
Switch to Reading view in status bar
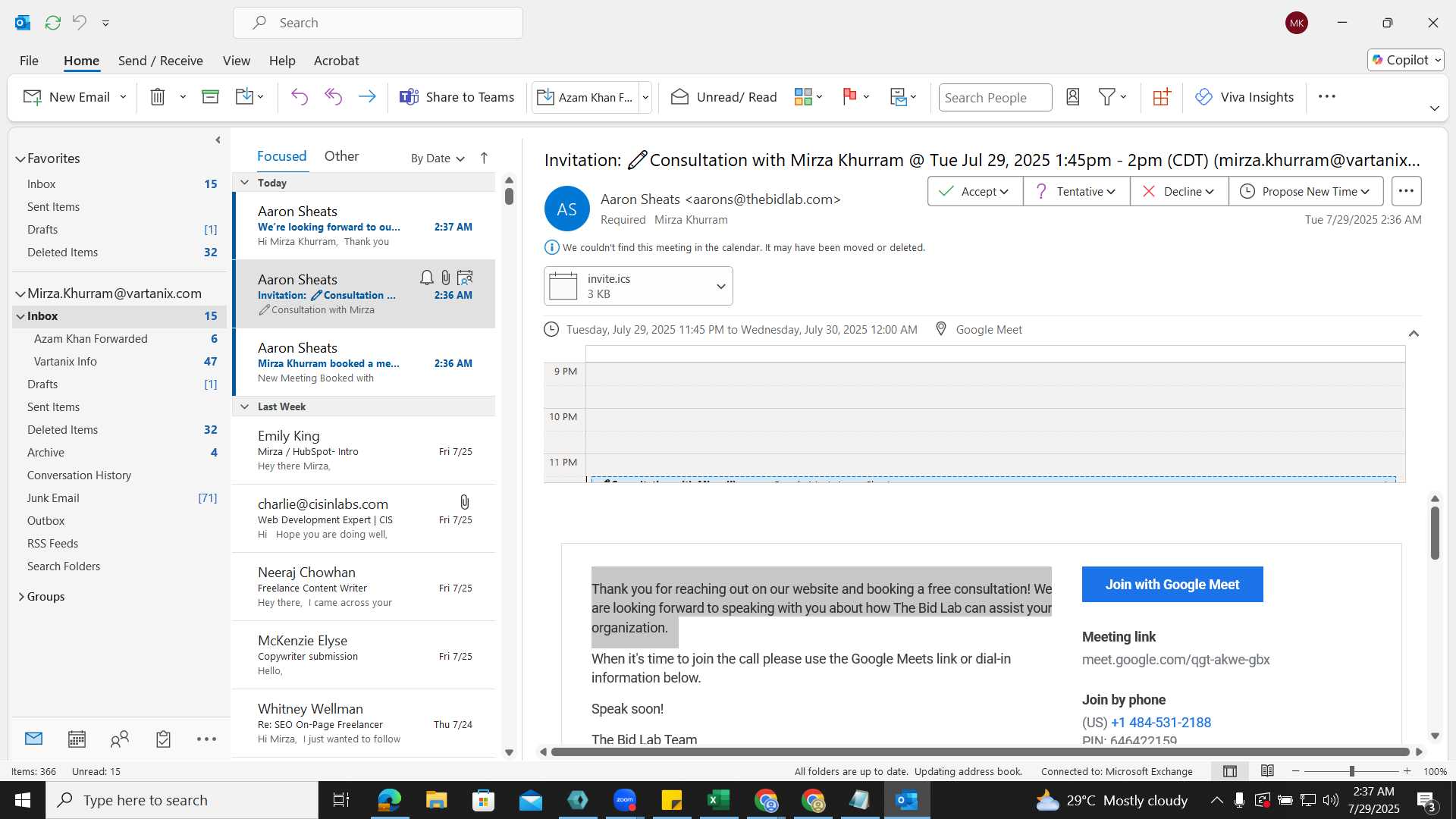pyautogui.click(x=1267, y=771)
